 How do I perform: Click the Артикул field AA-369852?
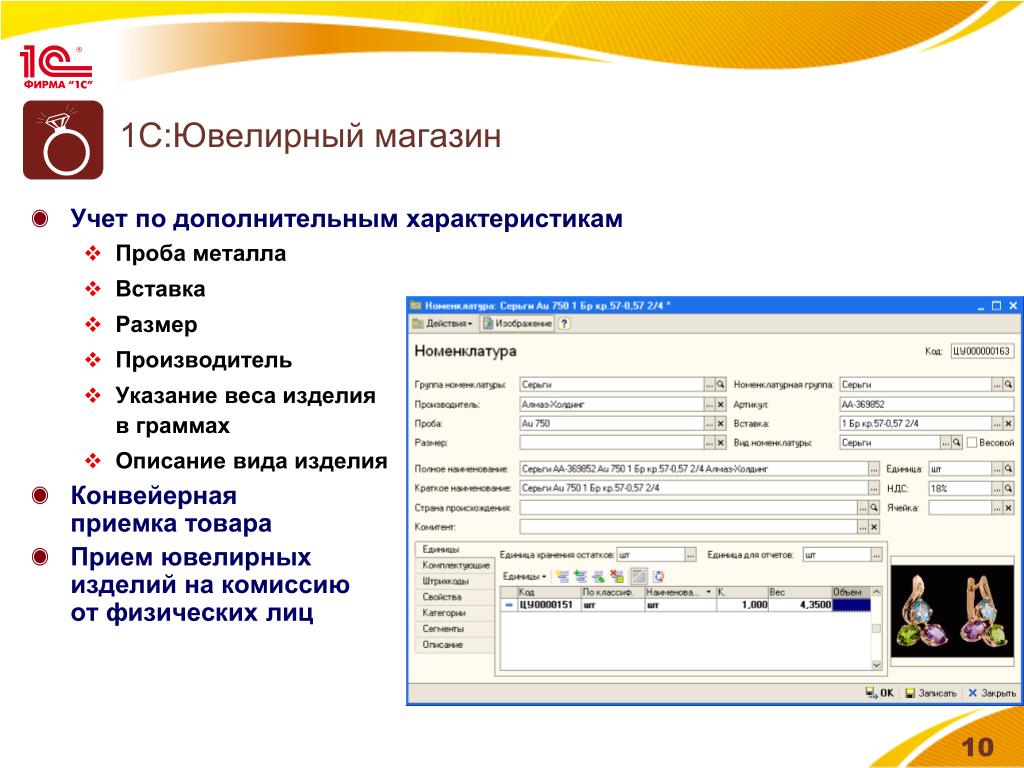926,404
